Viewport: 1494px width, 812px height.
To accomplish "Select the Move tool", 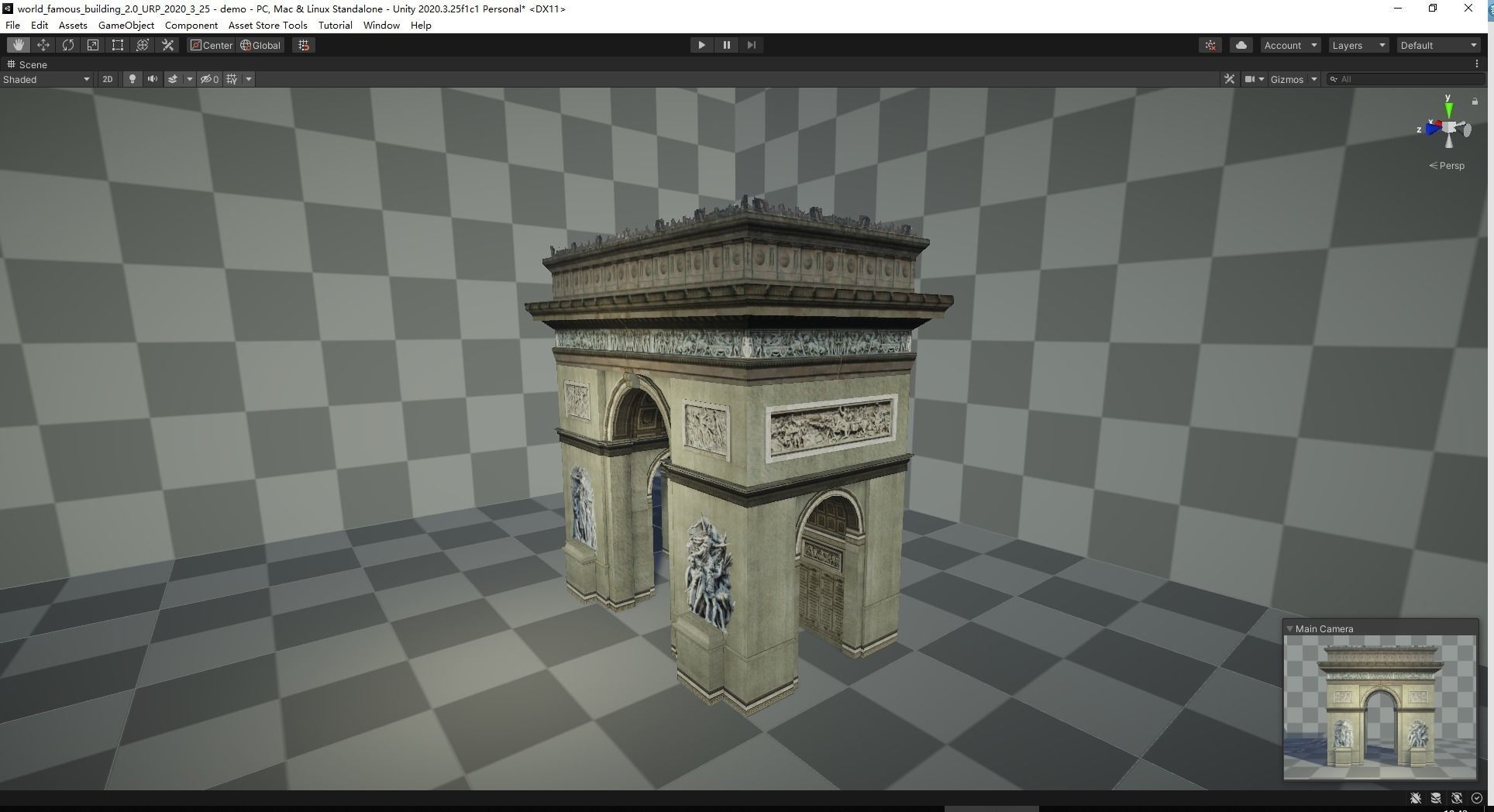I will pyautogui.click(x=43, y=45).
